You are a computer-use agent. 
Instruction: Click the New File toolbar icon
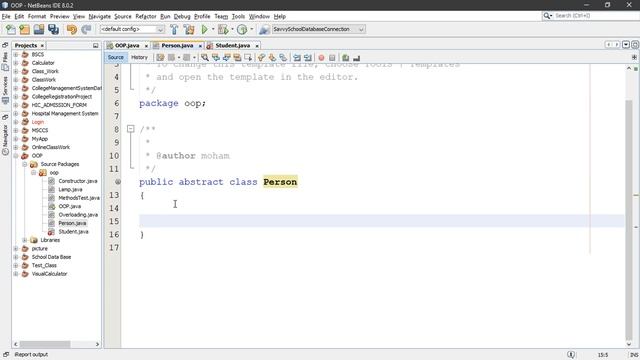click(x=11, y=29)
